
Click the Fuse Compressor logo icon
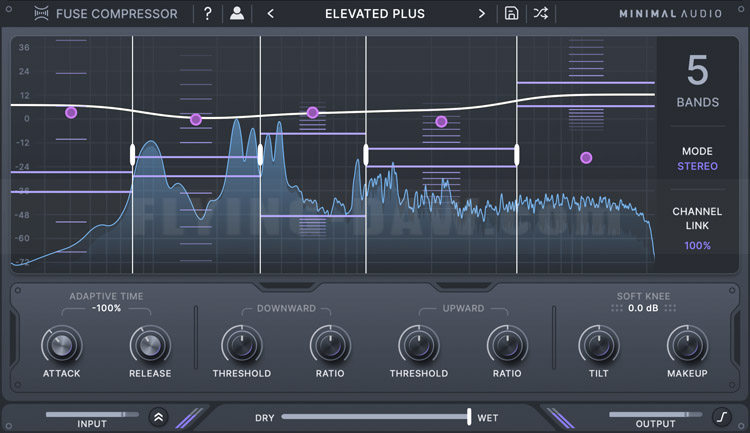coord(42,14)
